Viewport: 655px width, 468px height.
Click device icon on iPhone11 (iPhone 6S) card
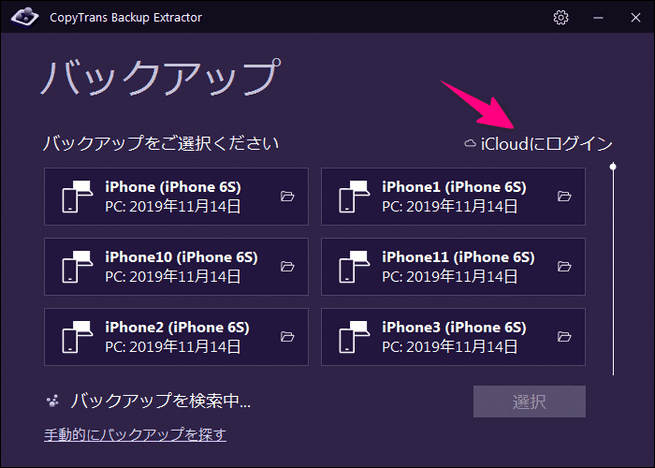pyautogui.click(x=354, y=267)
